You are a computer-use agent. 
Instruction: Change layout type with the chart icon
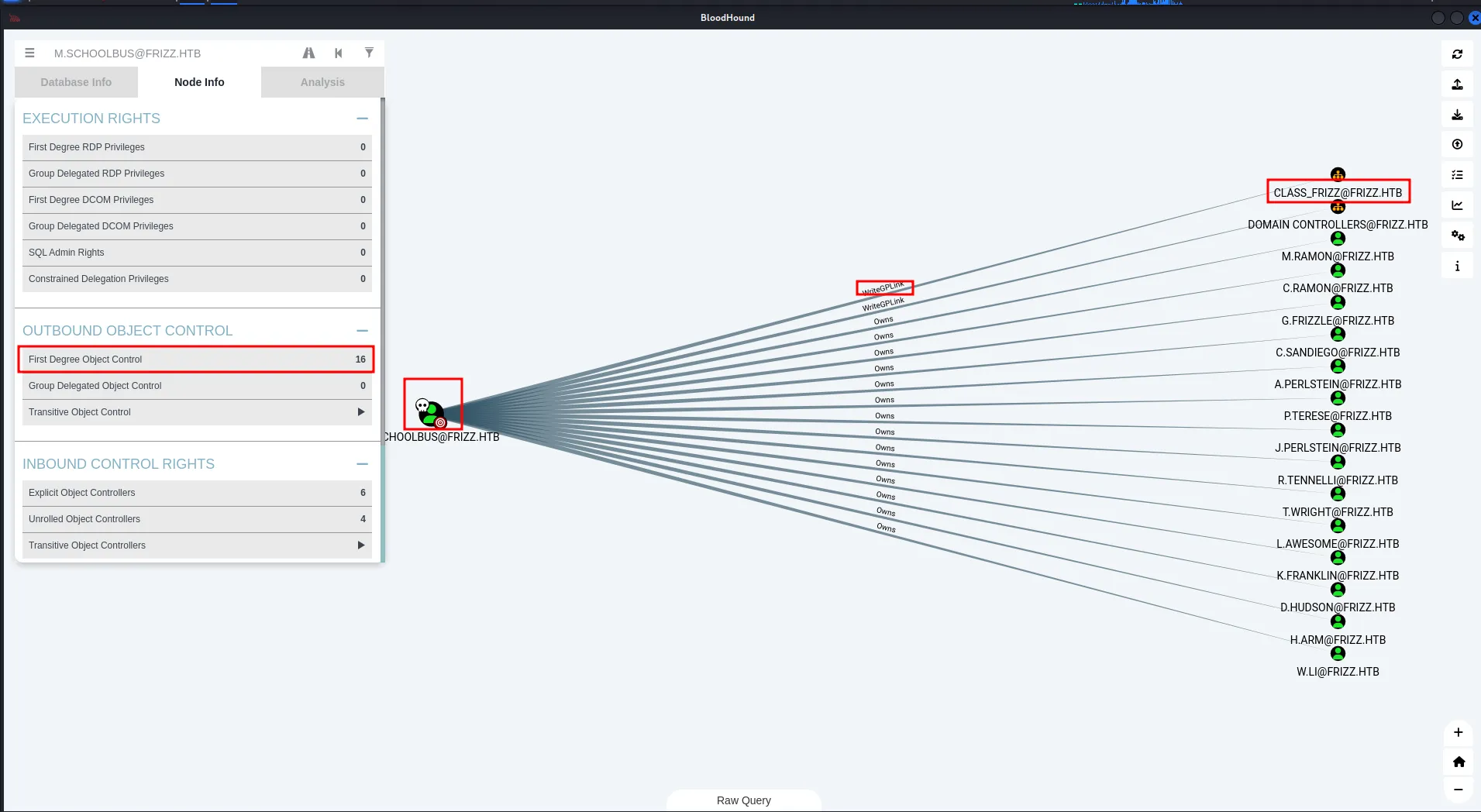pos(1457,205)
